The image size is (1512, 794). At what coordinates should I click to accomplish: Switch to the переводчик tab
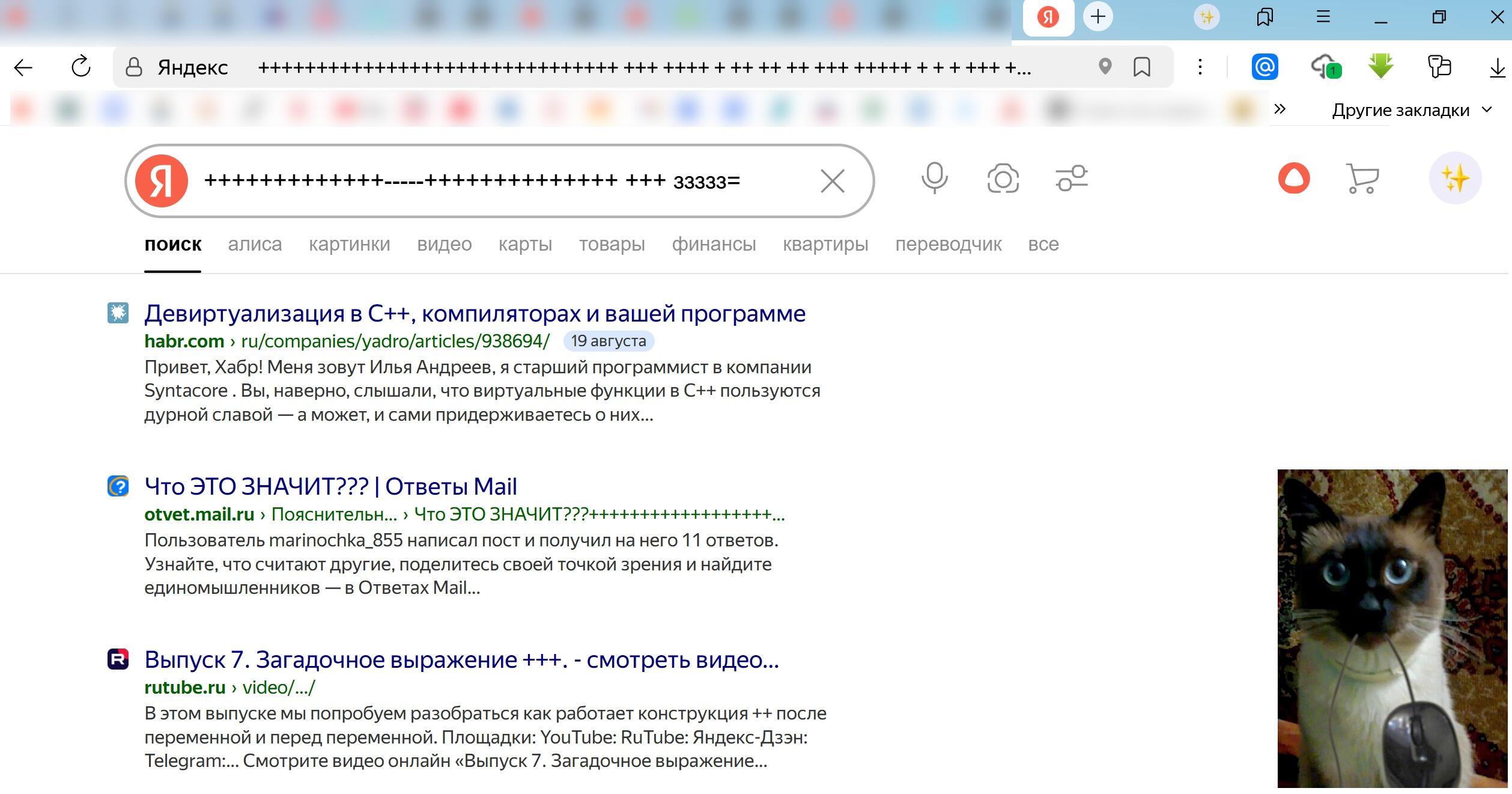point(948,244)
